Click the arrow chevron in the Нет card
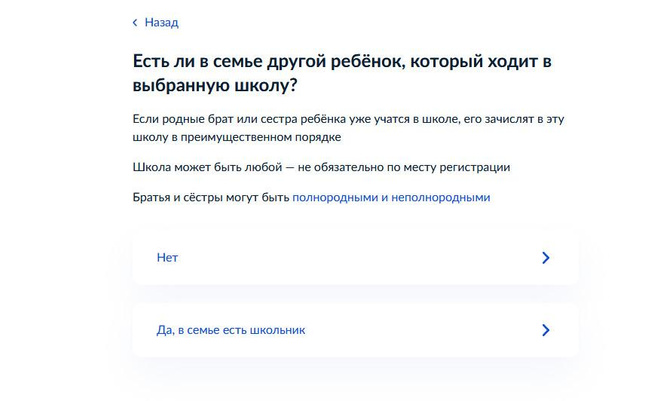The height and width of the screenshot is (401, 656). (545, 258)
